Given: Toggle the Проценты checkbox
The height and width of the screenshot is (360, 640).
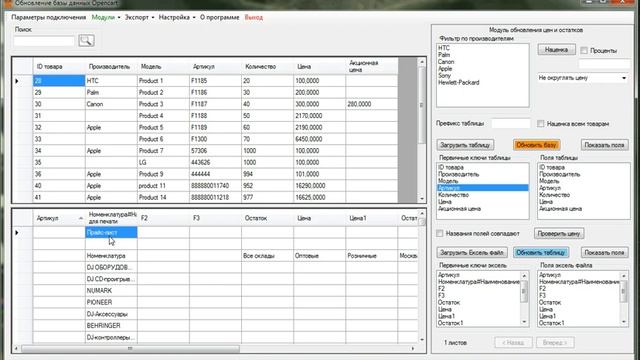Looking at the screenshot, I should (x=584, y=51).
